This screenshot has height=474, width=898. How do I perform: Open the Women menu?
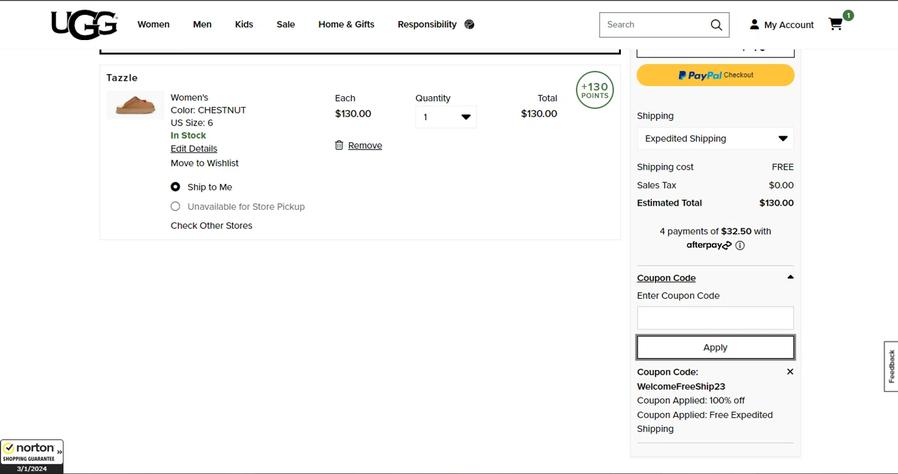153,24
